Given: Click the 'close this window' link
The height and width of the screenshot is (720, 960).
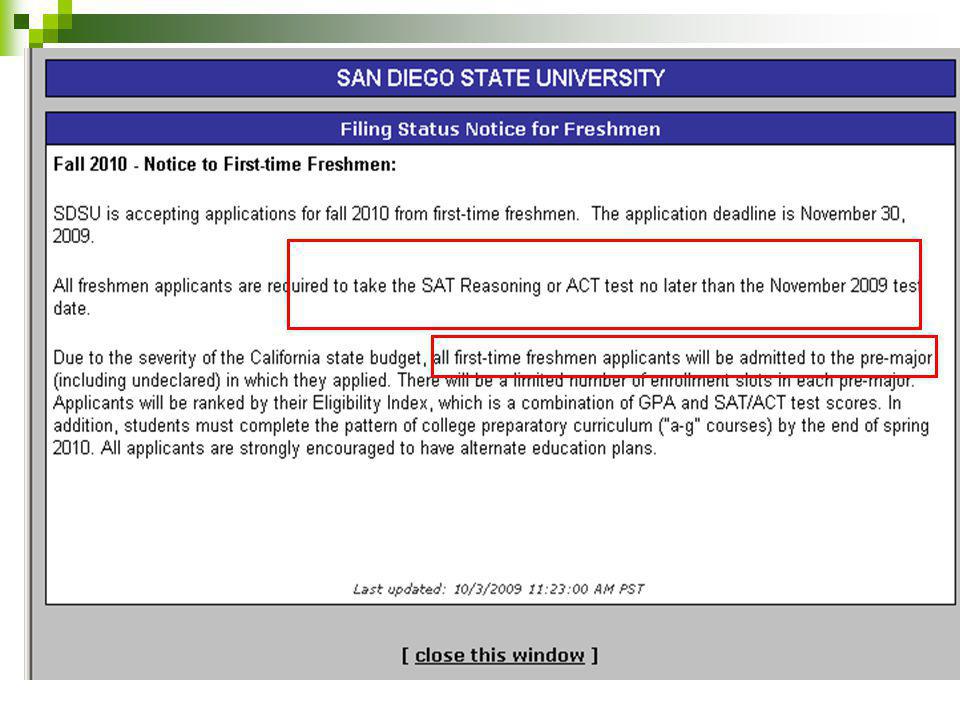Looking at the screenshot, I should [x=500, y=655].
